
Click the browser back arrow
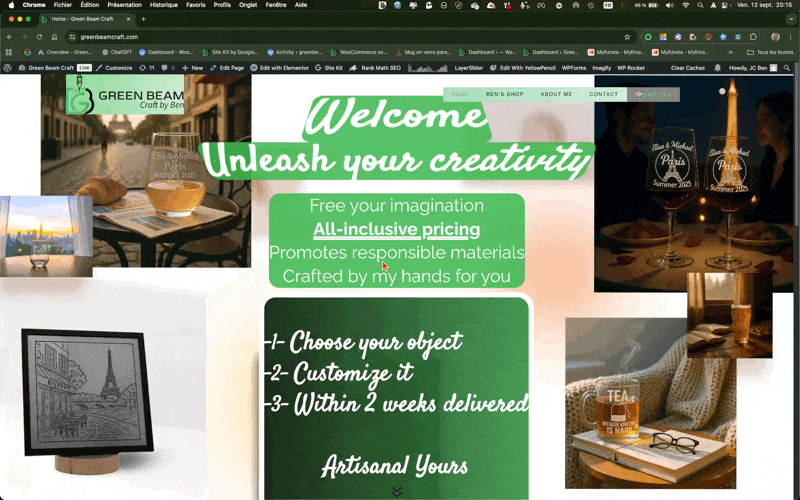coord(9,37)
